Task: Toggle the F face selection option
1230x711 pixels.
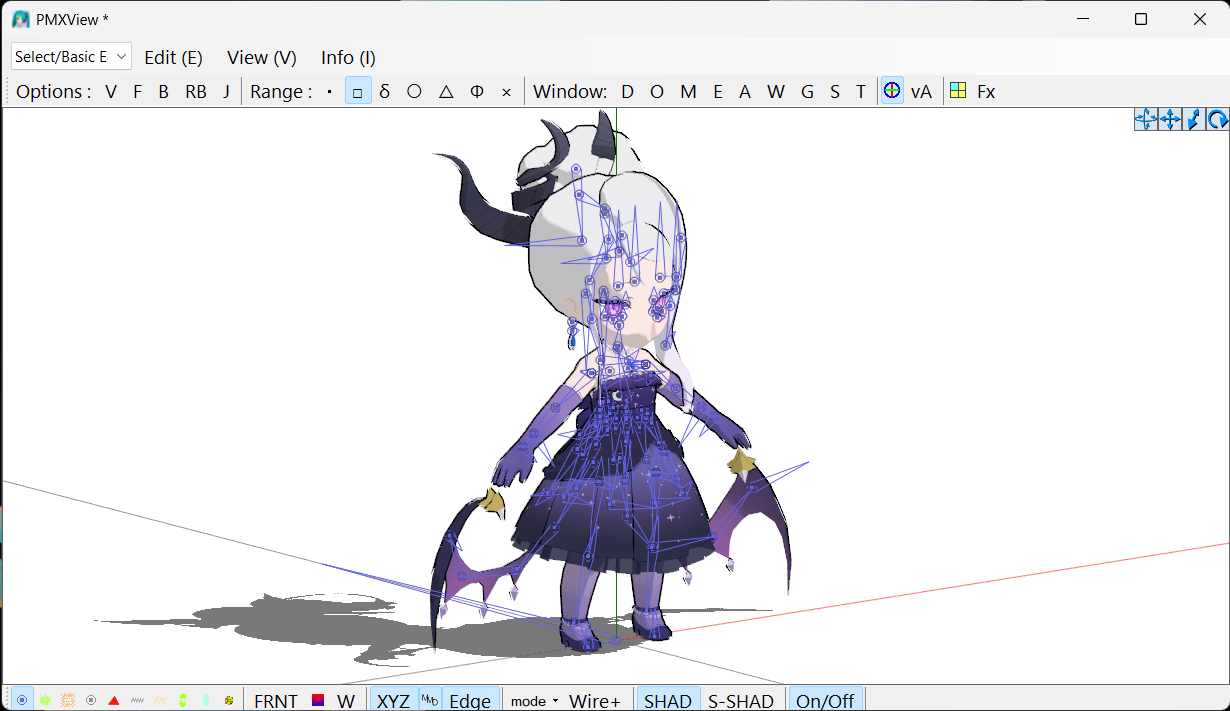Action: [x=138, y=92]
